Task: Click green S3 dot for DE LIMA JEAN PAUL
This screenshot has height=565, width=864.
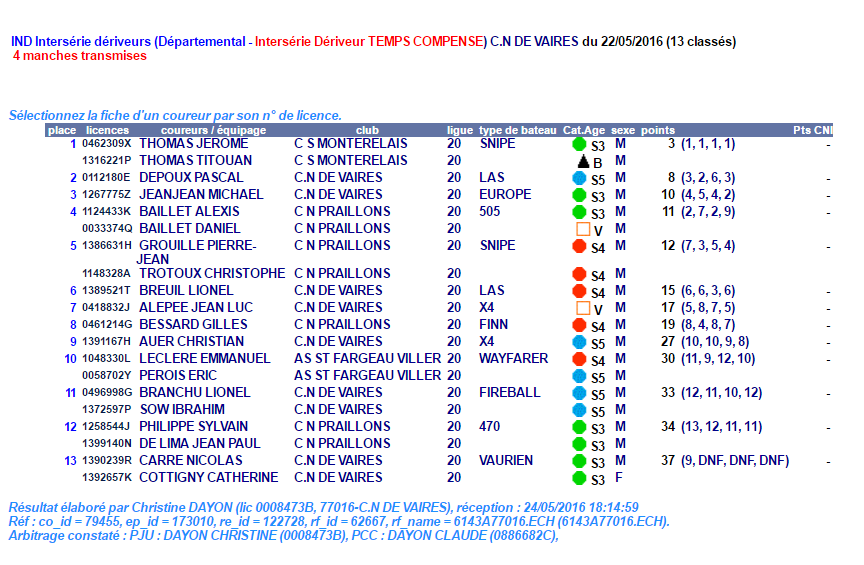Action: tap(579, 444)
